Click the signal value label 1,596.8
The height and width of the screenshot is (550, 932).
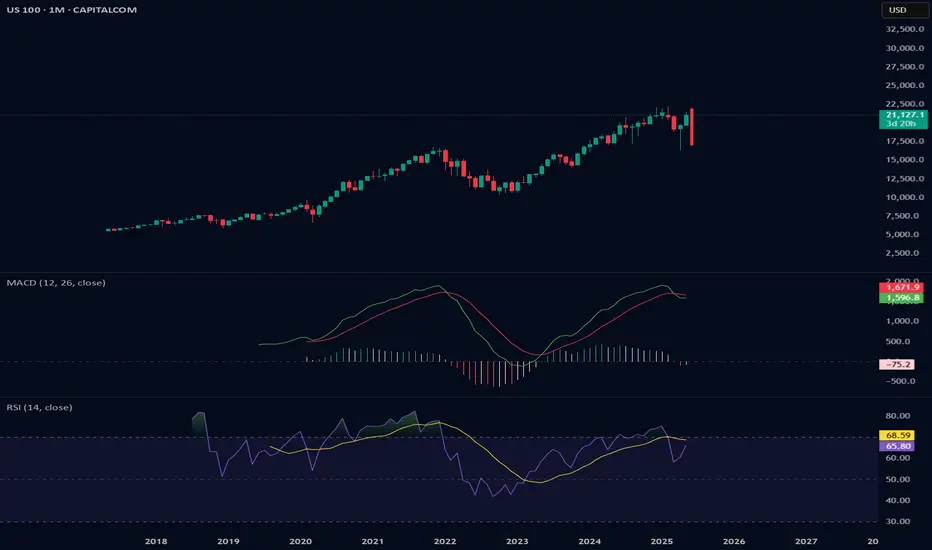901,297
